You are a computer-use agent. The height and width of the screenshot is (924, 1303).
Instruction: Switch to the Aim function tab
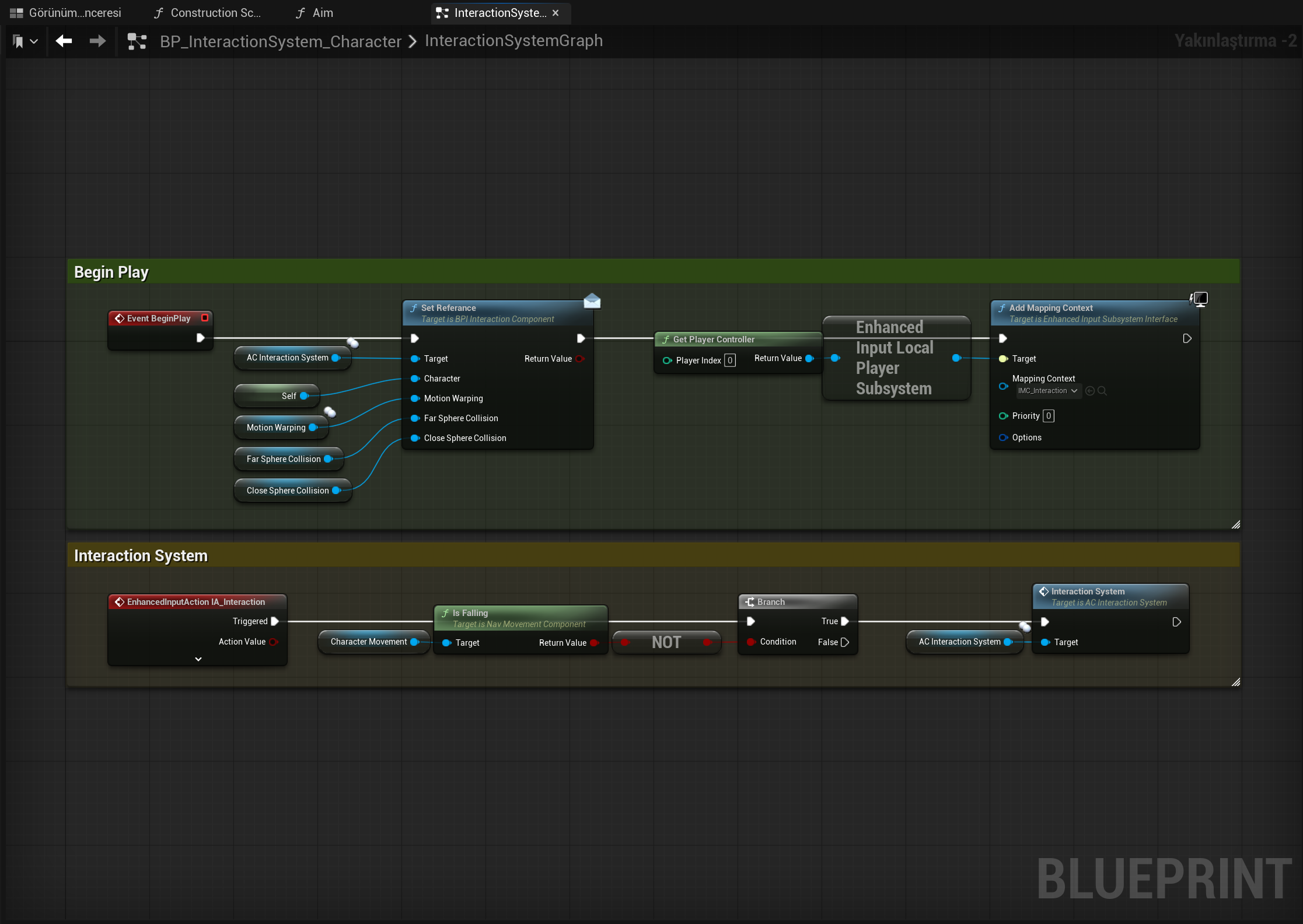point(315,13)
